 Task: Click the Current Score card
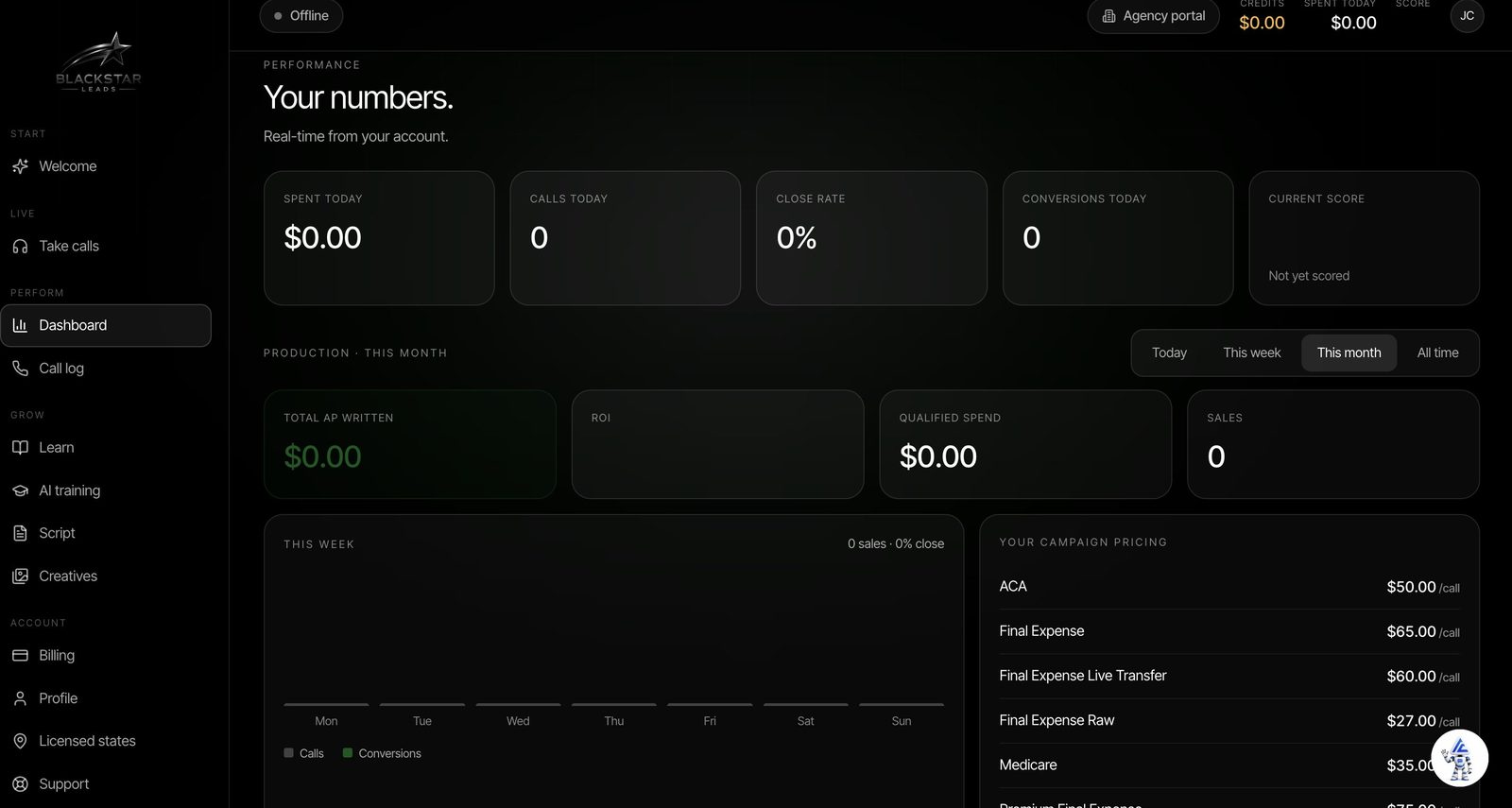pyautogui.click(x=1364, y=238)
